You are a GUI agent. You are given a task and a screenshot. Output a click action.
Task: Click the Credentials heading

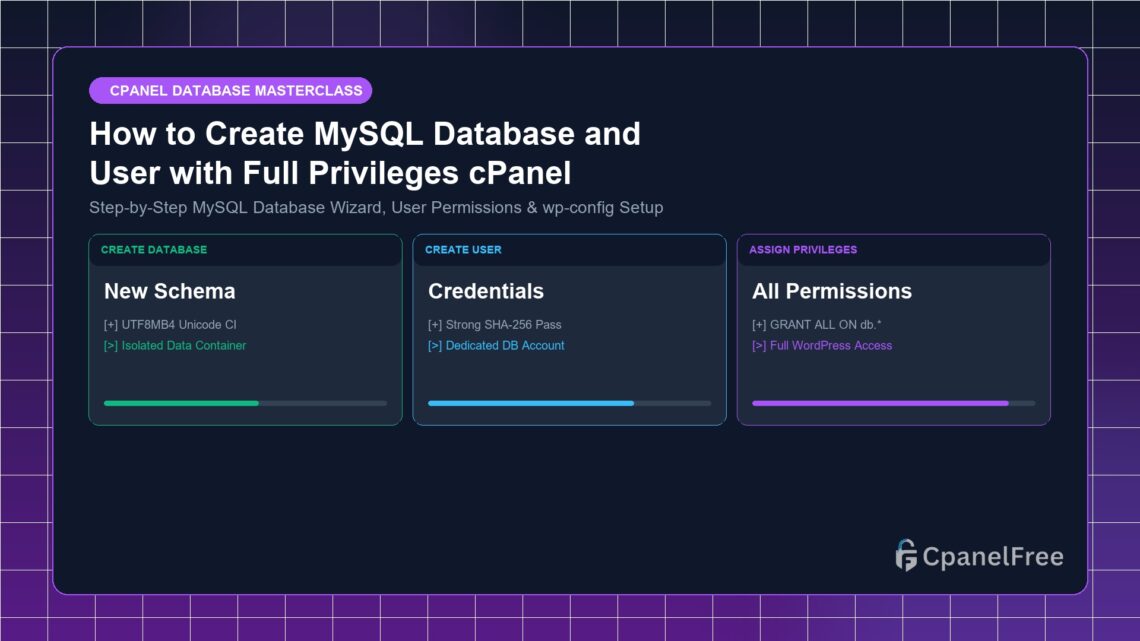pyautogui.click(x=486, y=291)
